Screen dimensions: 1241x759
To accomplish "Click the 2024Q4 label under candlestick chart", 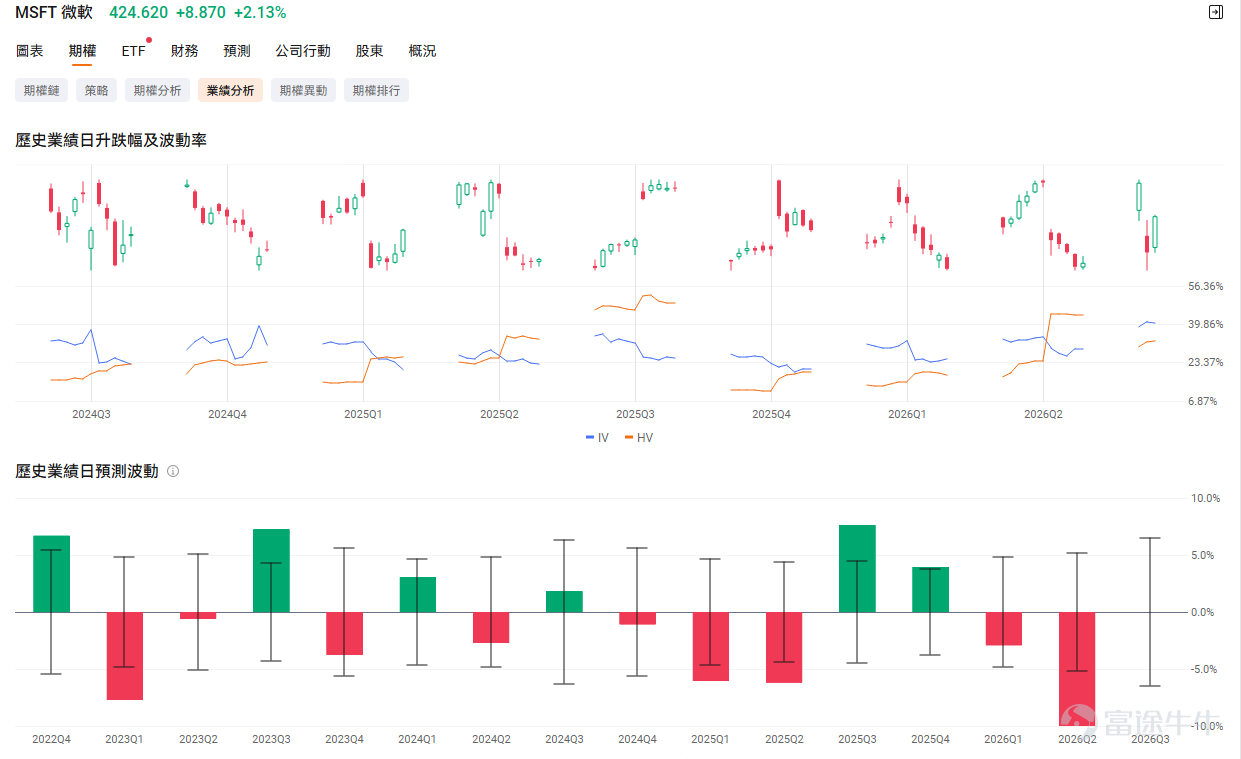I will click(227, 413).
